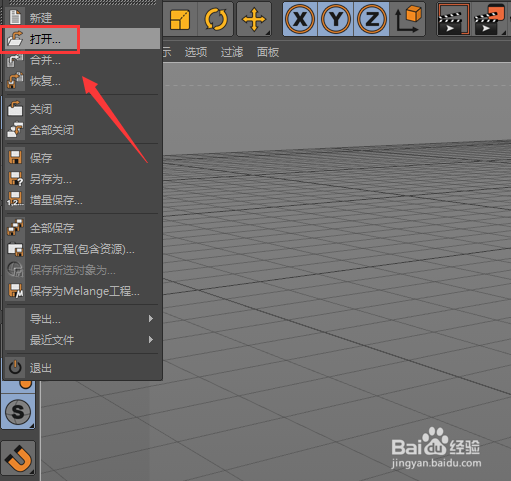Choose 另存为... (Save As) entry

click(82, 179)
